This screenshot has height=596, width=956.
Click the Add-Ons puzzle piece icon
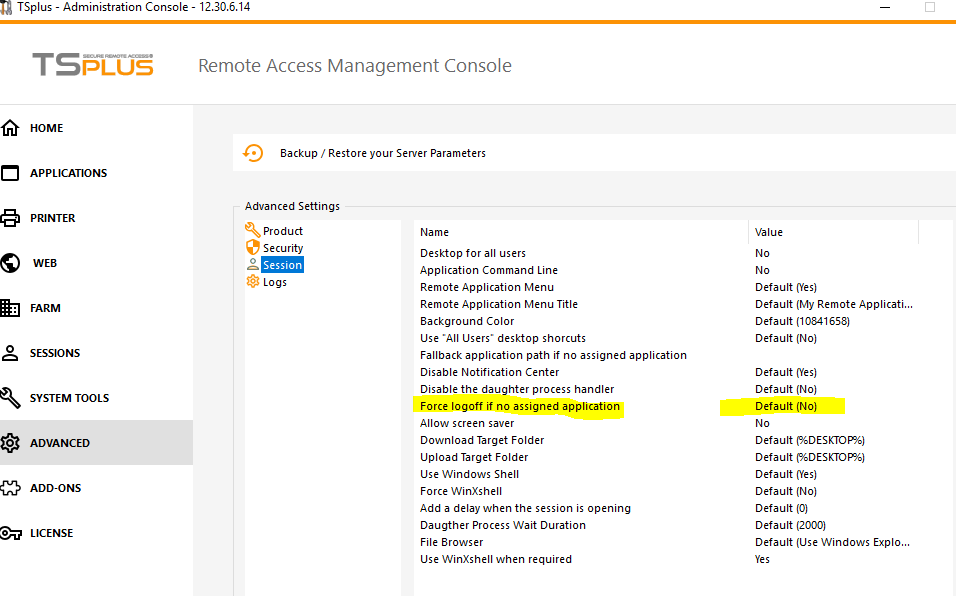click(11, 488)
